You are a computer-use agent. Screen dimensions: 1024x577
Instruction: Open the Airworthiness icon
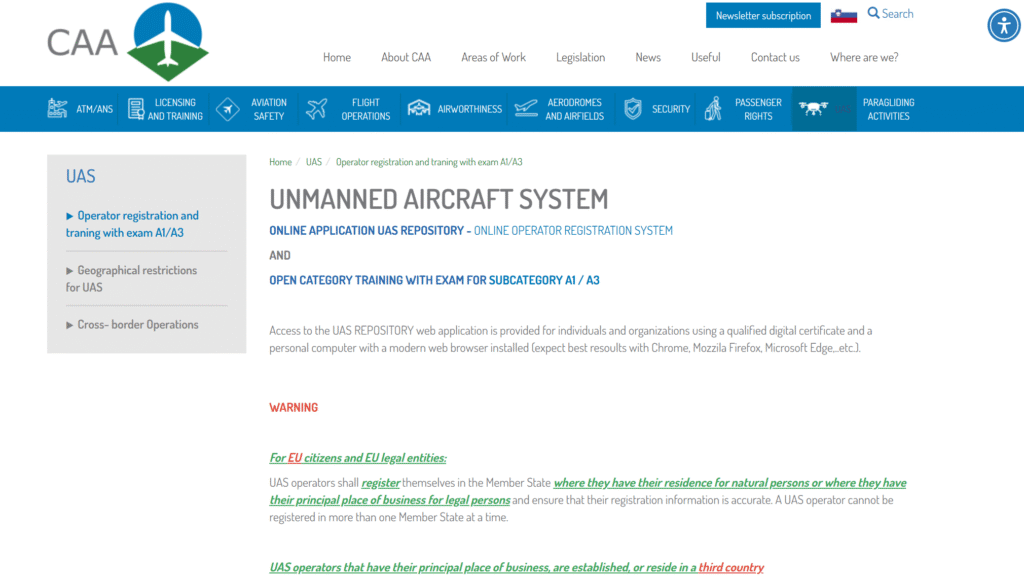(419, 109)
